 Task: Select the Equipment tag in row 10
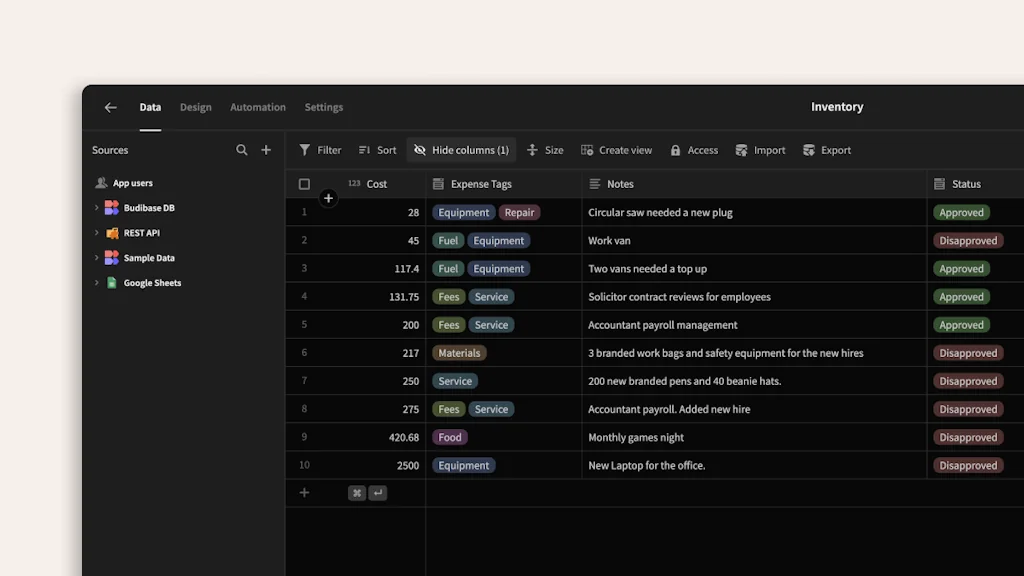coord(463,464)
